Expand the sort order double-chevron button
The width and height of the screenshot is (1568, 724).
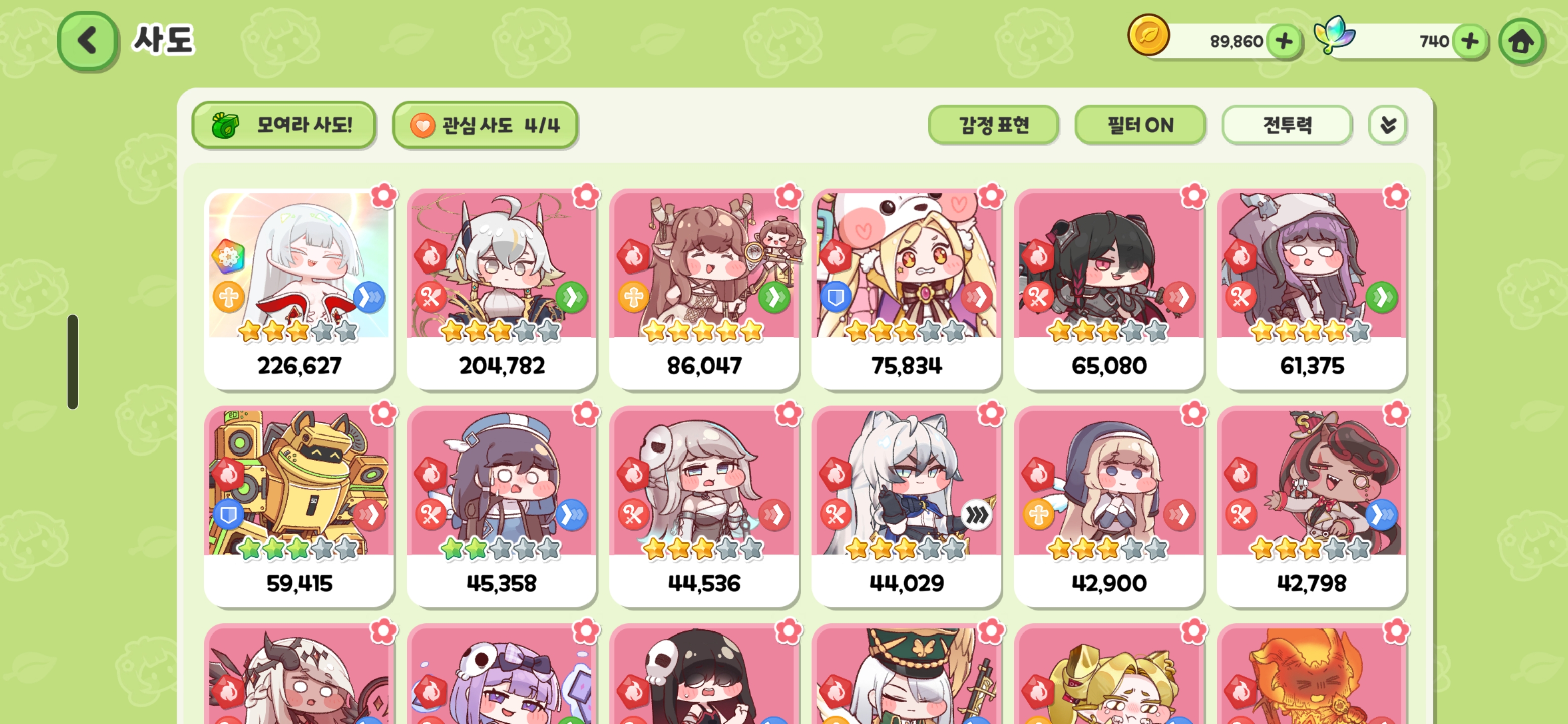click(1387, 125)
